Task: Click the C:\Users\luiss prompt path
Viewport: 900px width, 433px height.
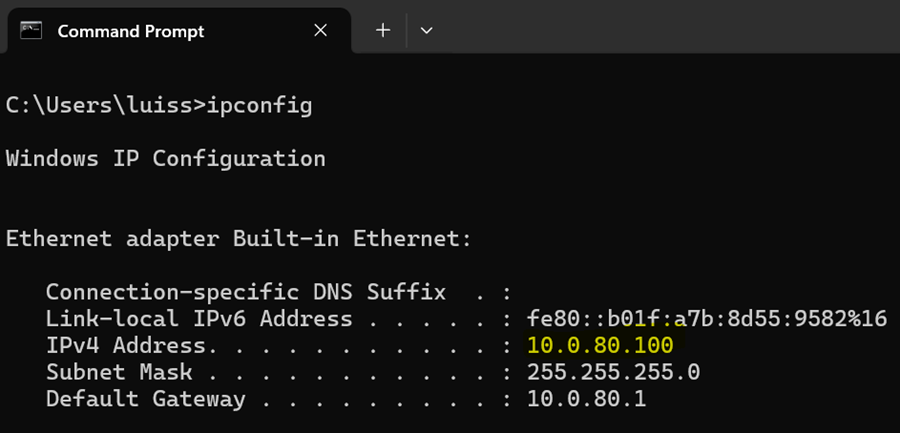Action: click(x=100, y=106)
